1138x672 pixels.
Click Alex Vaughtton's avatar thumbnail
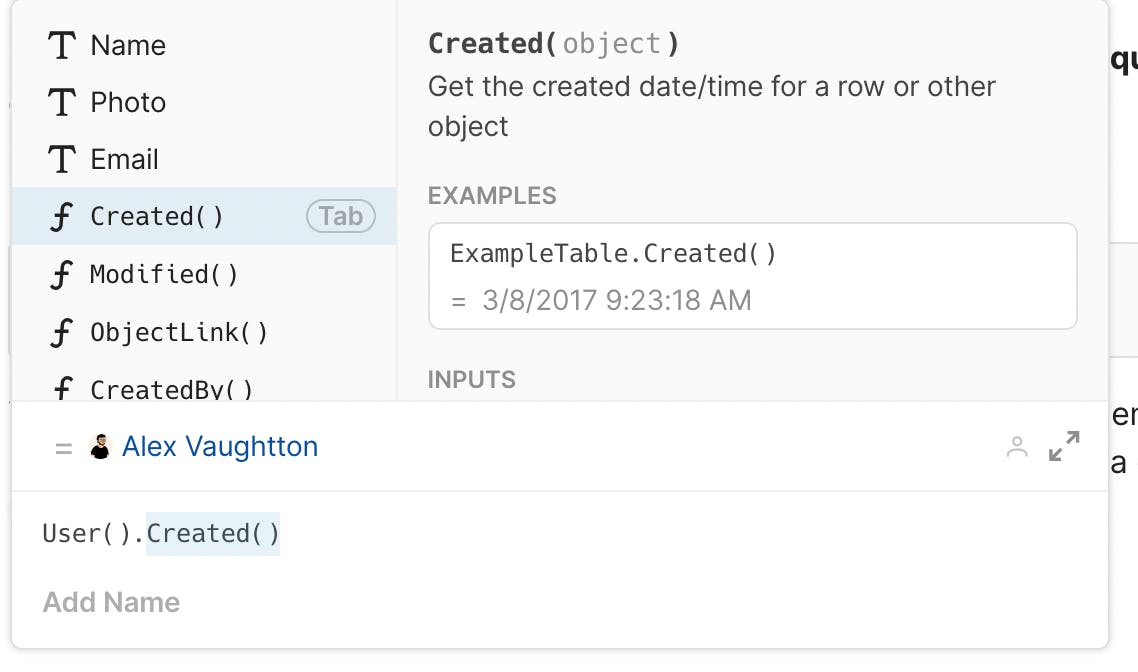100,447
